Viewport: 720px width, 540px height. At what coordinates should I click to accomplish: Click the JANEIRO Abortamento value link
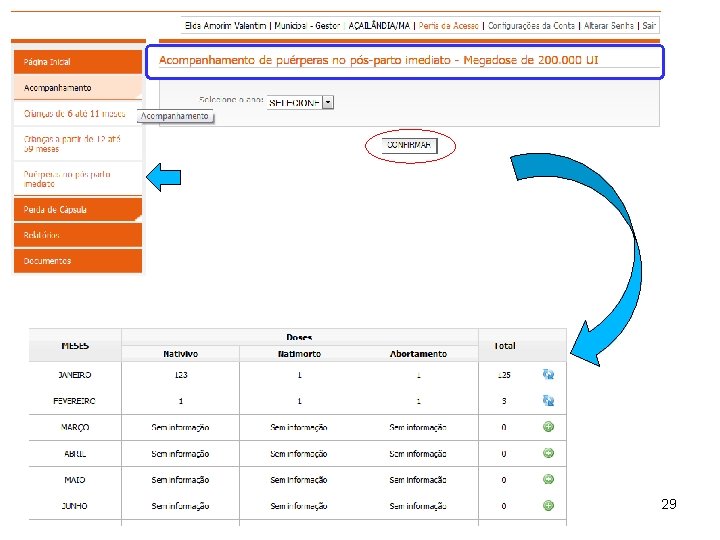(x=418, y=375)
